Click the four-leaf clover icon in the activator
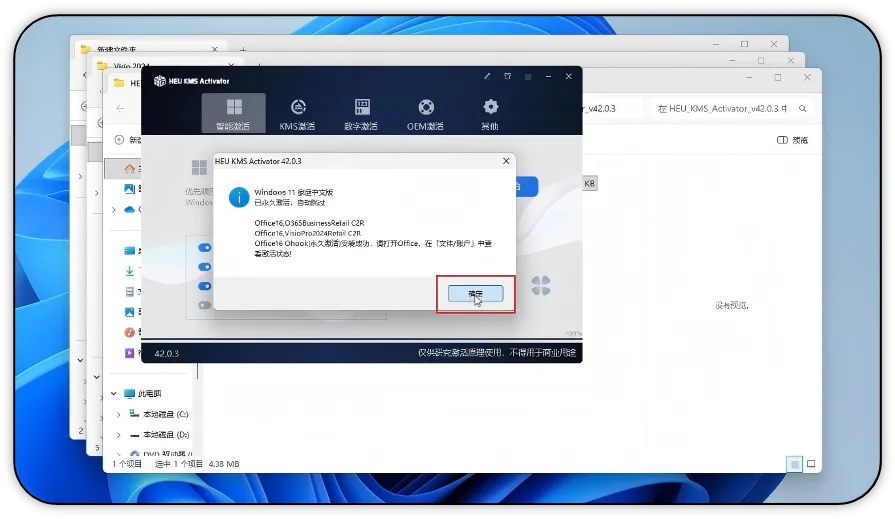The image size is (895, 519). click(541, 285)
